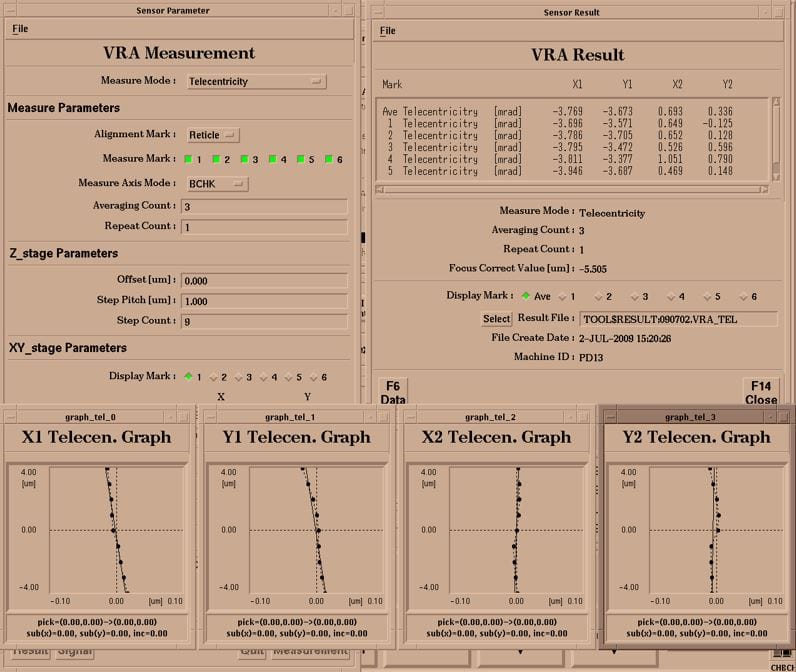
Task: Maximize the graph_tel_2 window
Action: pyautogui.click(x=582, y=417)
